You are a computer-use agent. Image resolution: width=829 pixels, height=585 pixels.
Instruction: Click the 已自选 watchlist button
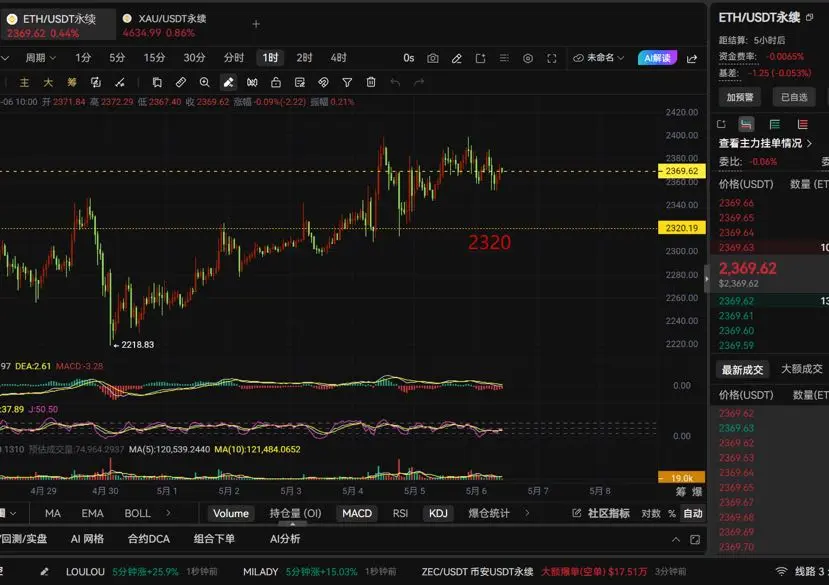click(x=794, y=97)
